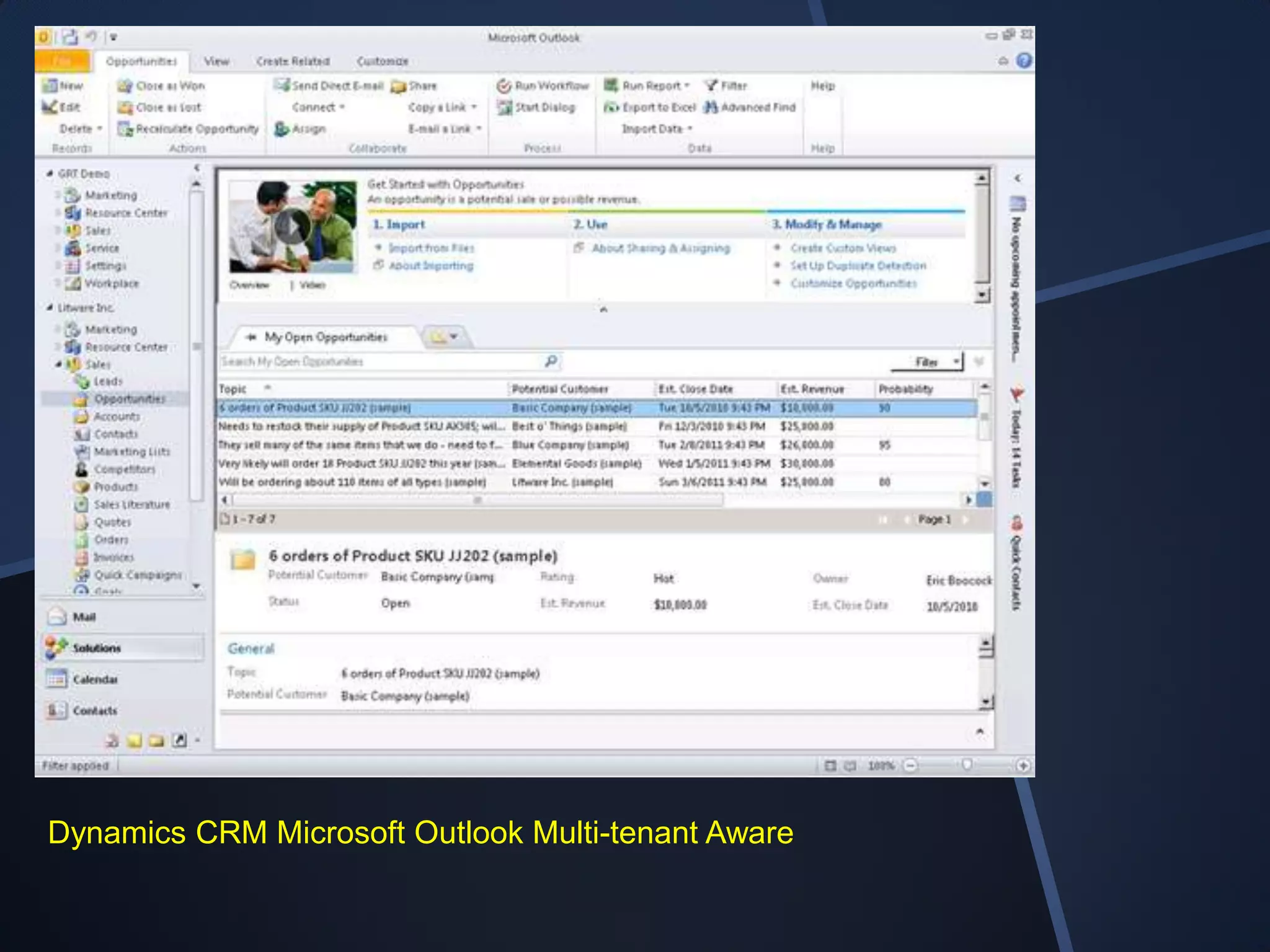This screenshot has height=952, width=1270.
Task: Click the Customize Opportunities link
Action: tap(853, 283)
